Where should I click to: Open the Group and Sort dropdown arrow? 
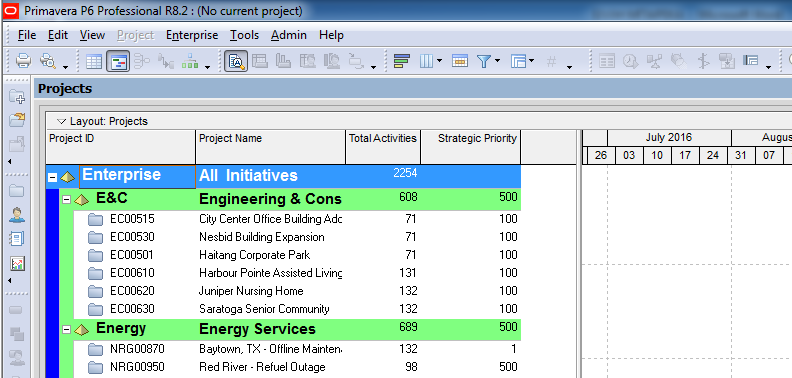tap(532, 61)
